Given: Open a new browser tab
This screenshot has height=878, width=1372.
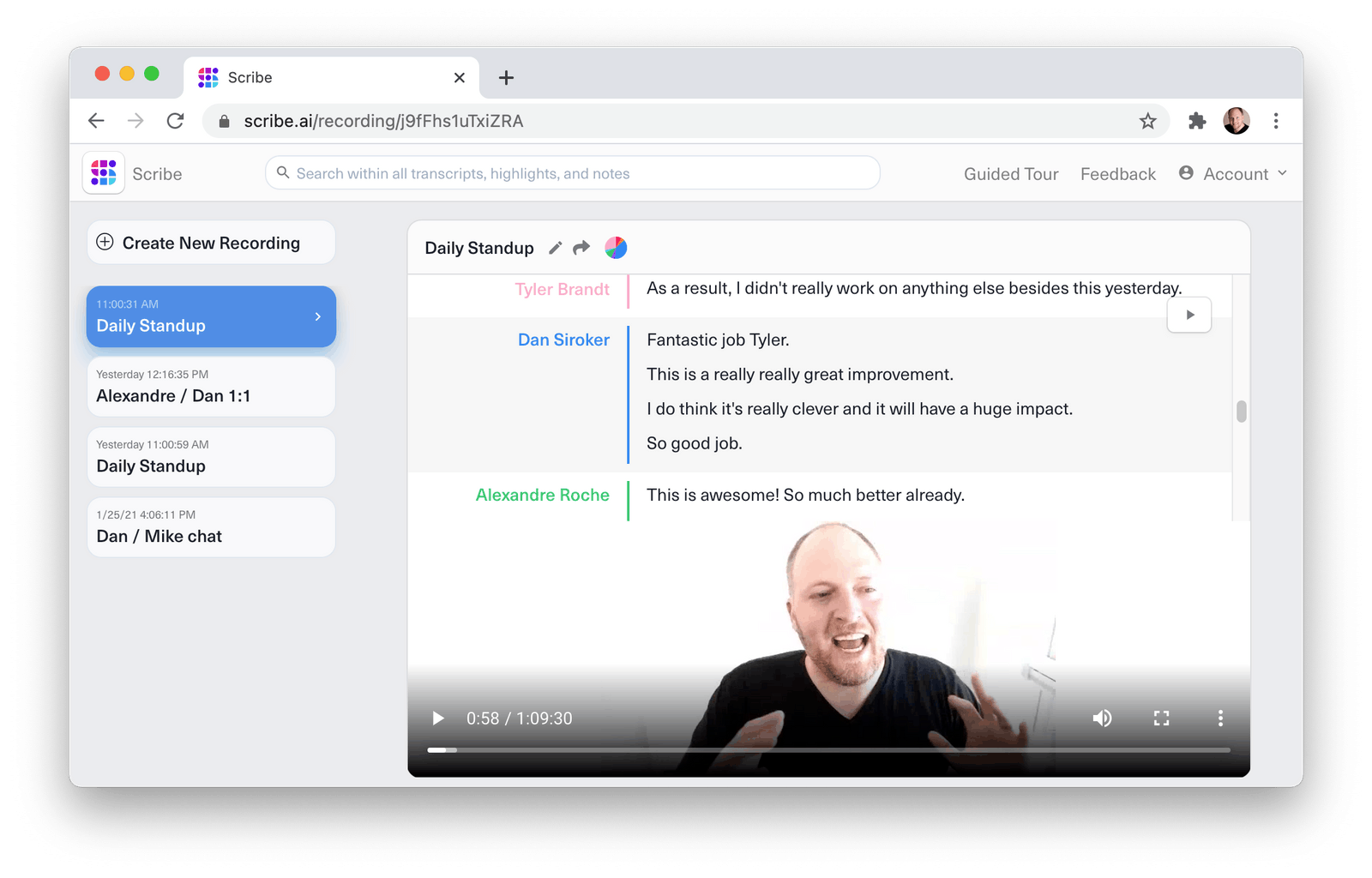Looking at the screenshot, I should pos(506,78).
